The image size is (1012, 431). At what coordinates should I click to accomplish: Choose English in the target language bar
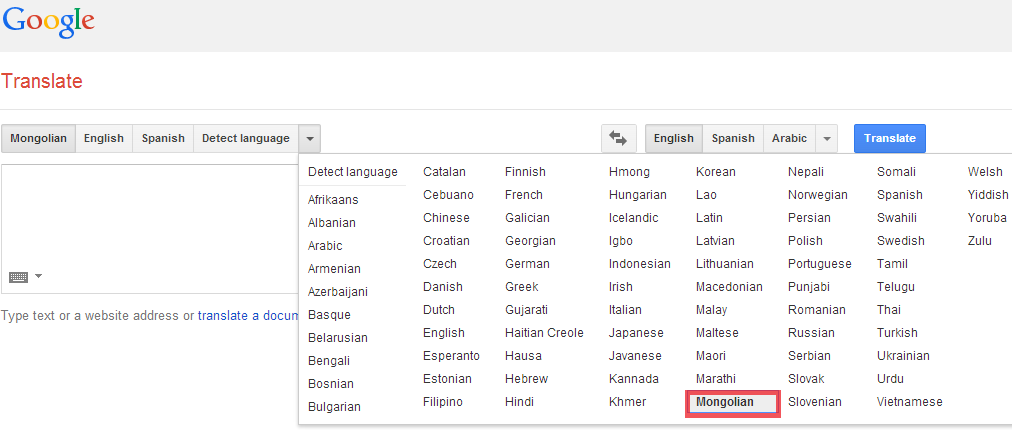tap(673, 139)
